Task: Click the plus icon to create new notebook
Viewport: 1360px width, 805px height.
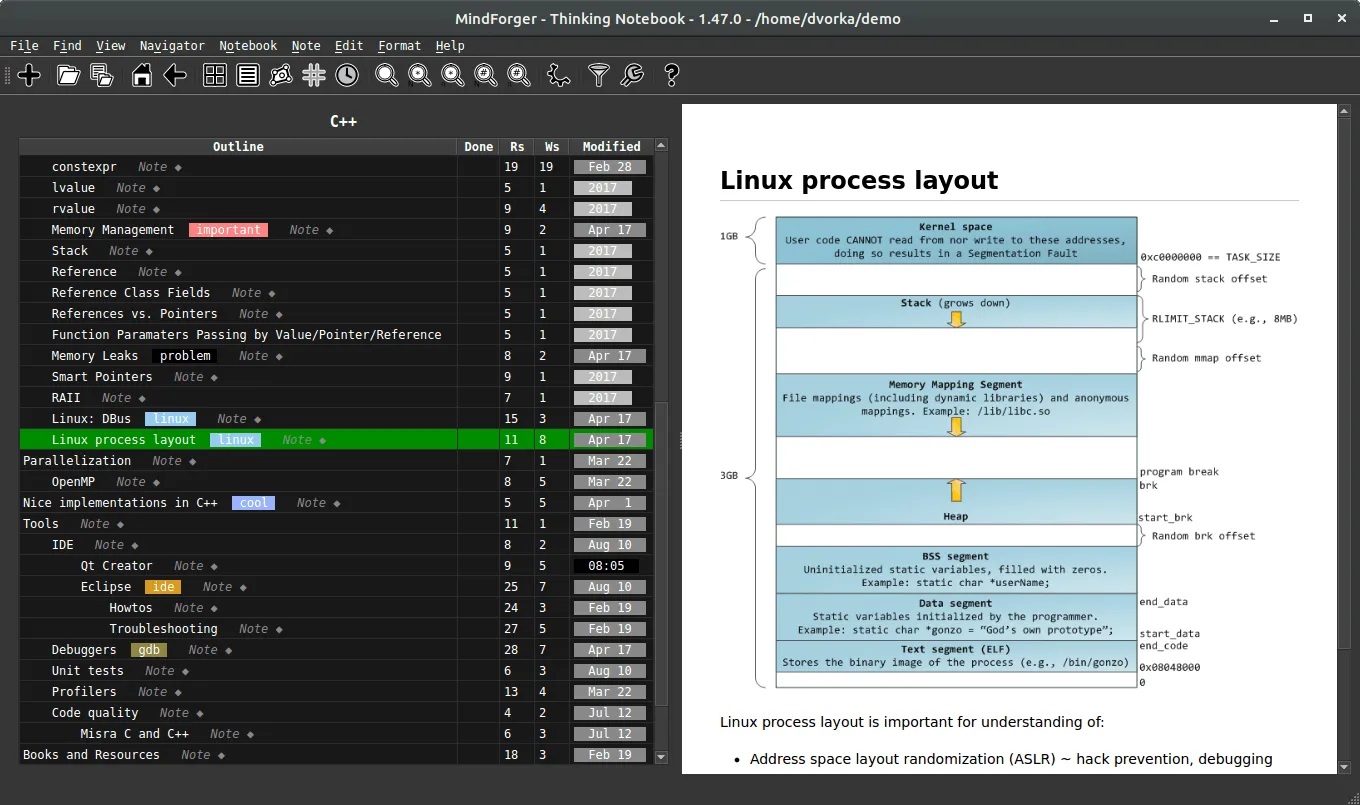Action: [x=29, y=75]
